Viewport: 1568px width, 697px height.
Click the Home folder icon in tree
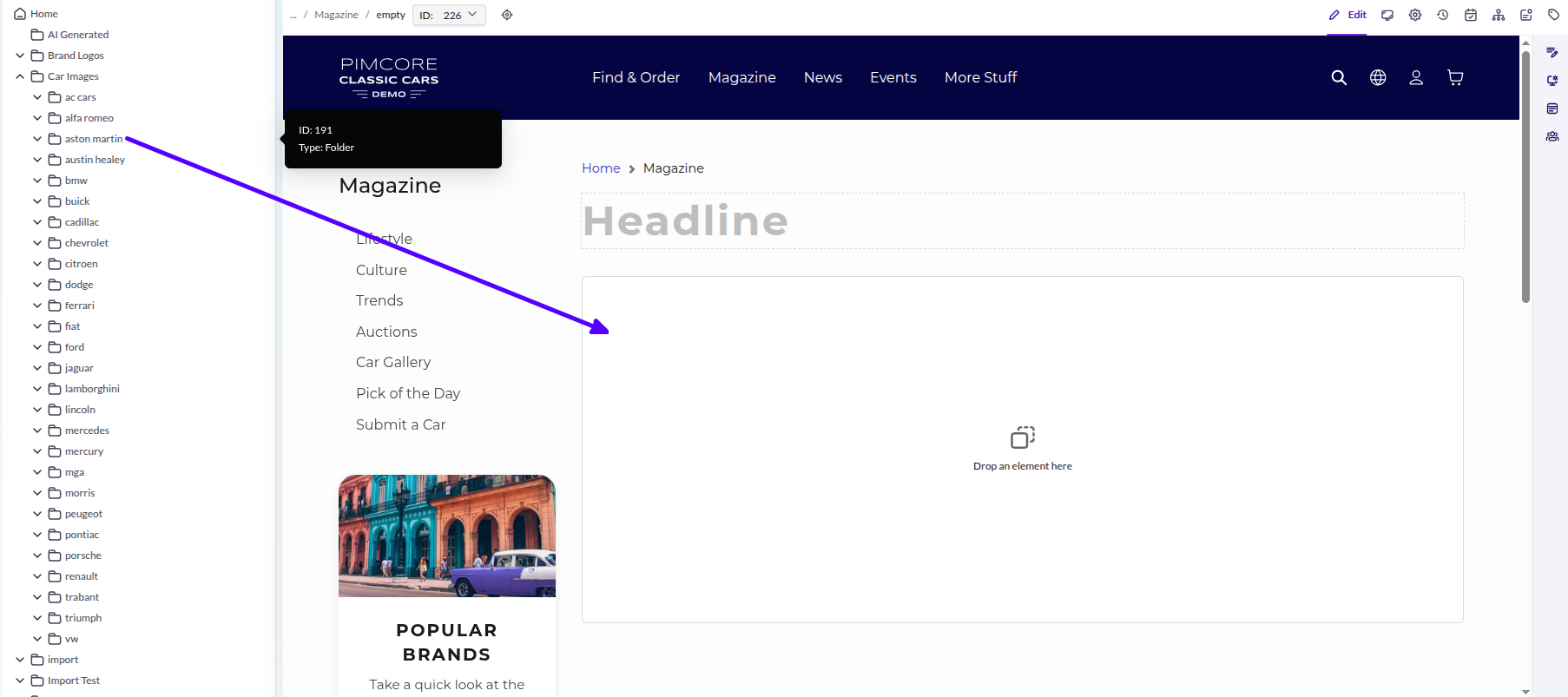point(20,14)
